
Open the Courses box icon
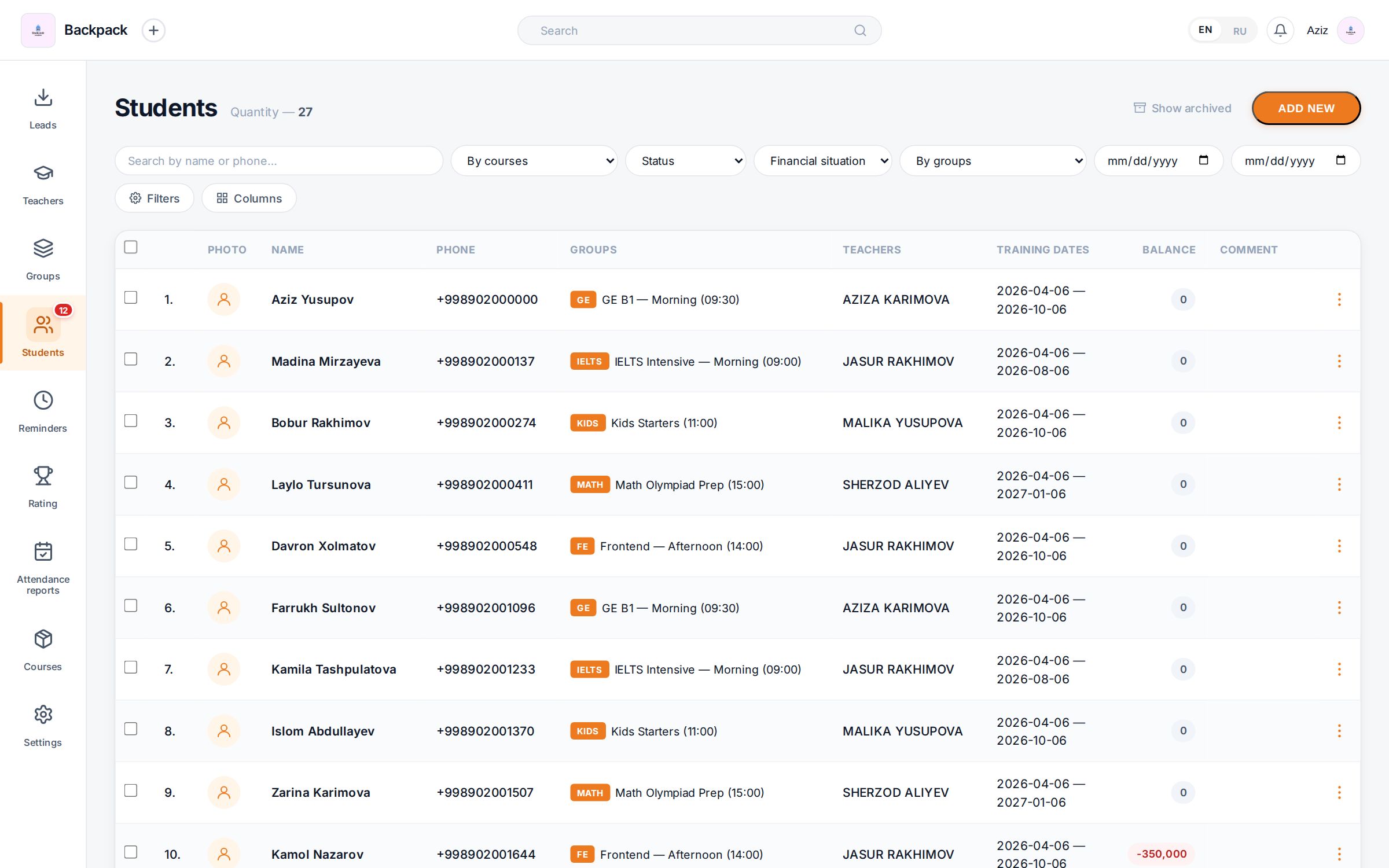point(43,639)
